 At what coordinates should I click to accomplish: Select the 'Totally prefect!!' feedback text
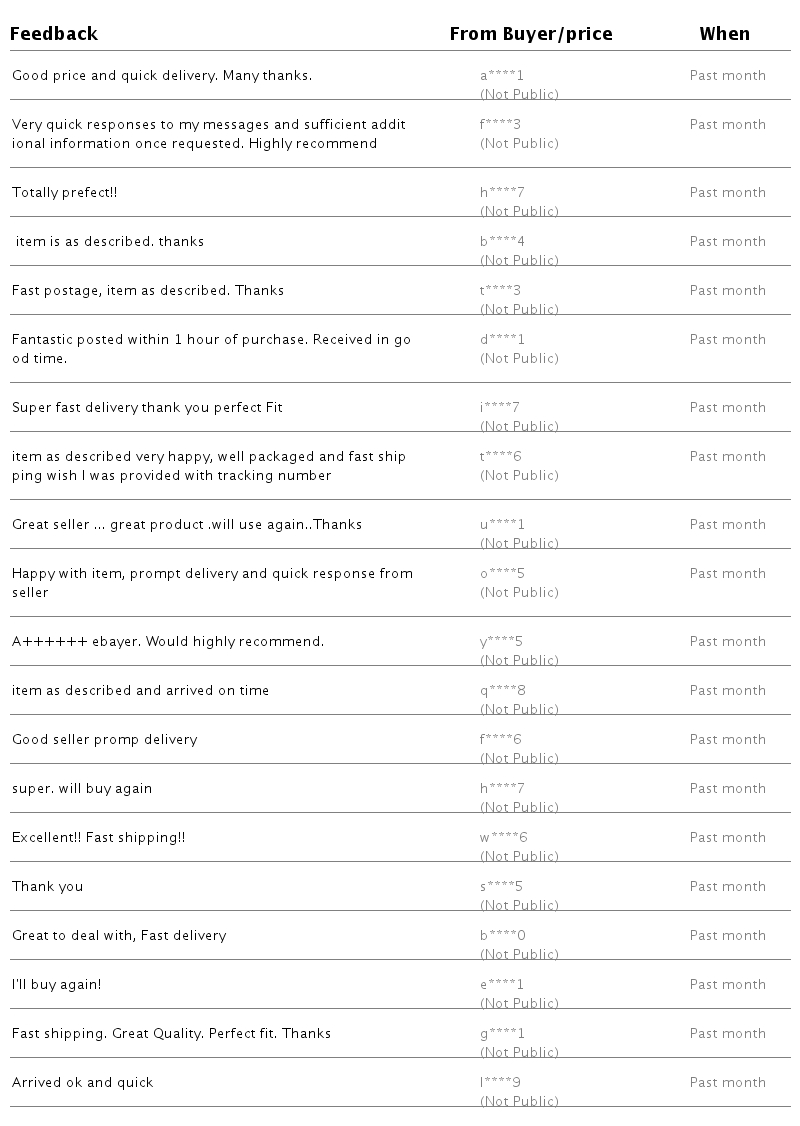65,193
